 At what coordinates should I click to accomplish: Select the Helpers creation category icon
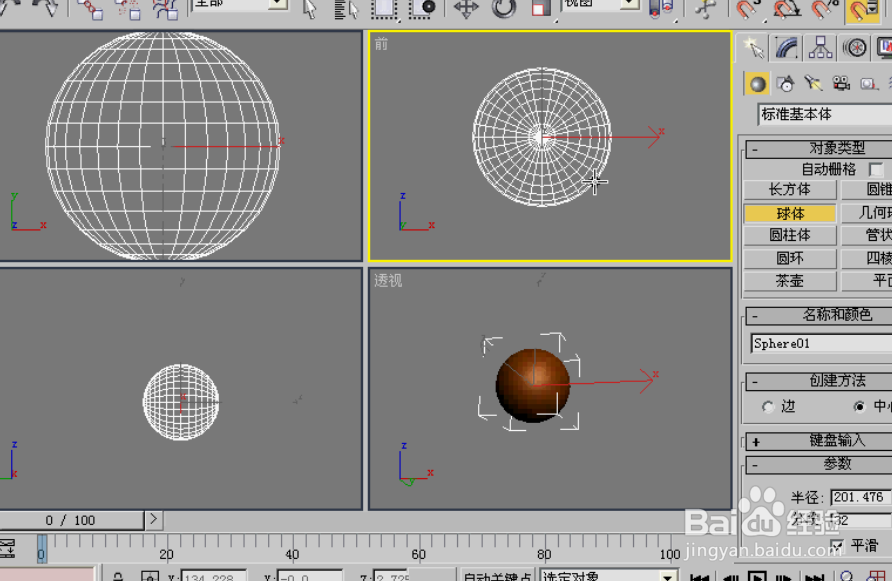click(866, 84)
